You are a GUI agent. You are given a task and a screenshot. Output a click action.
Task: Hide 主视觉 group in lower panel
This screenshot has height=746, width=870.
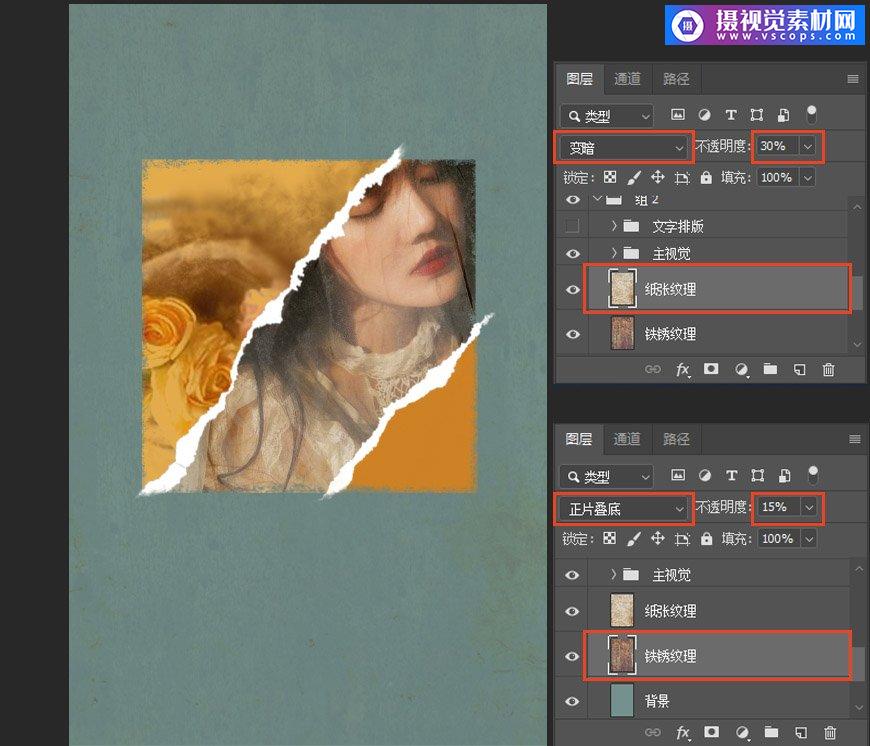(x=572, y=575)
